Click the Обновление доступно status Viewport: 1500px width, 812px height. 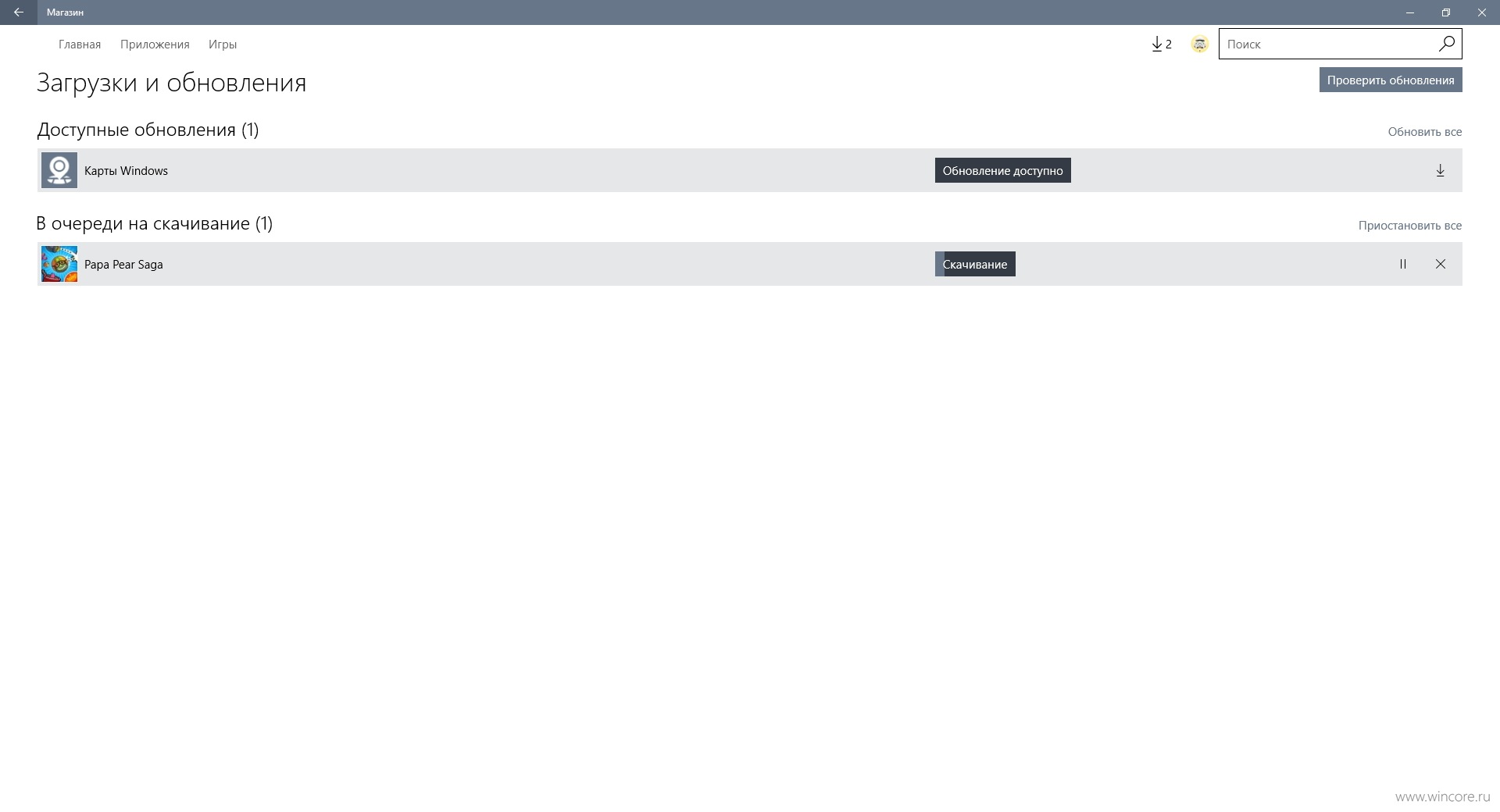click(x=1002, y=170)
